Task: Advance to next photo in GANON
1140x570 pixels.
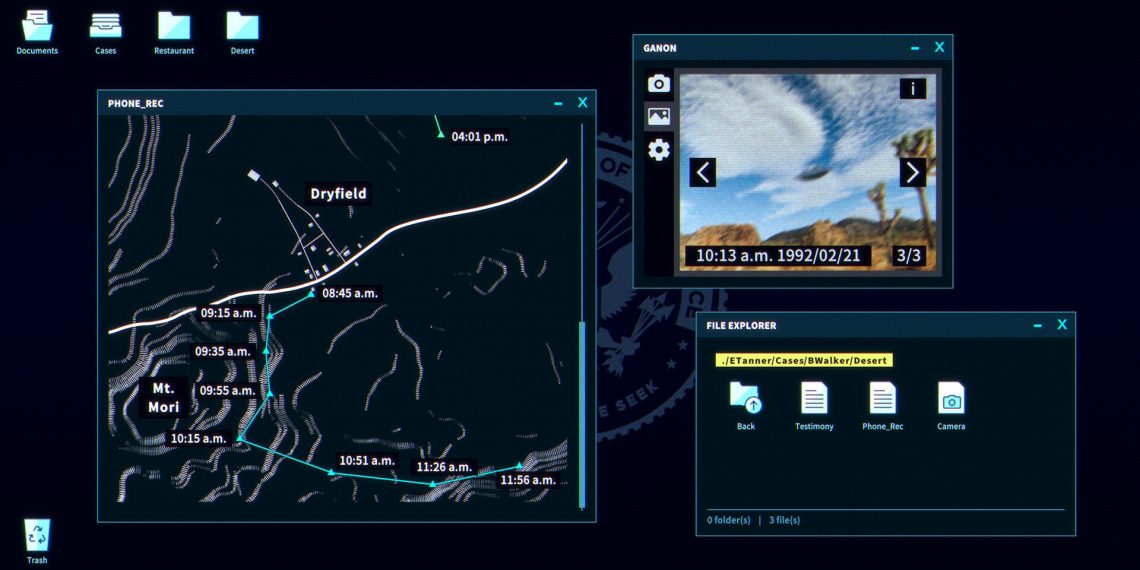Action: pyautogui.click(x=912, y=172)
